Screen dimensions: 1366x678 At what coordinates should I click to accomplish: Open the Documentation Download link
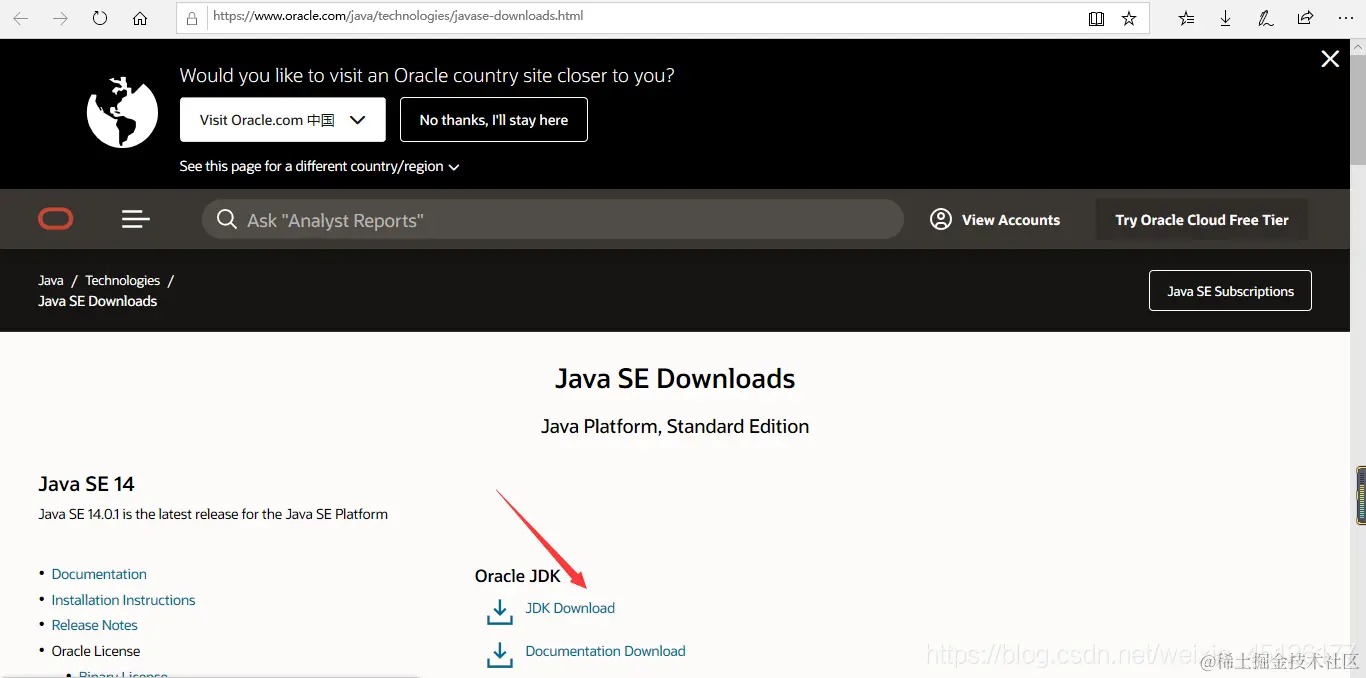(605, 651)
